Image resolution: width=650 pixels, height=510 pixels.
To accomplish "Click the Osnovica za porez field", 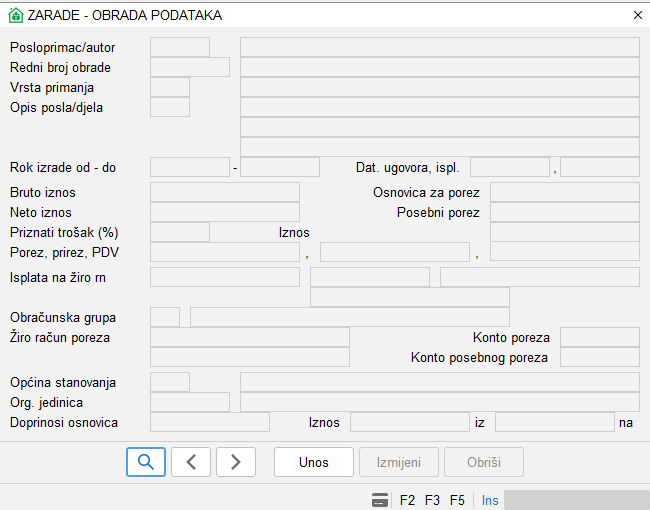I will [564, 192].
